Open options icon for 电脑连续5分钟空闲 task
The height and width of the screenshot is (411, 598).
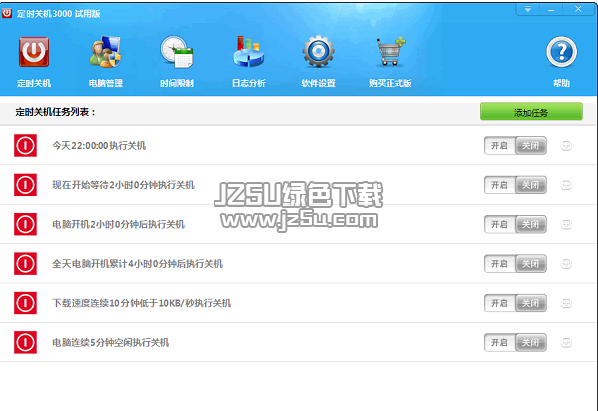(x=566, y=342)
